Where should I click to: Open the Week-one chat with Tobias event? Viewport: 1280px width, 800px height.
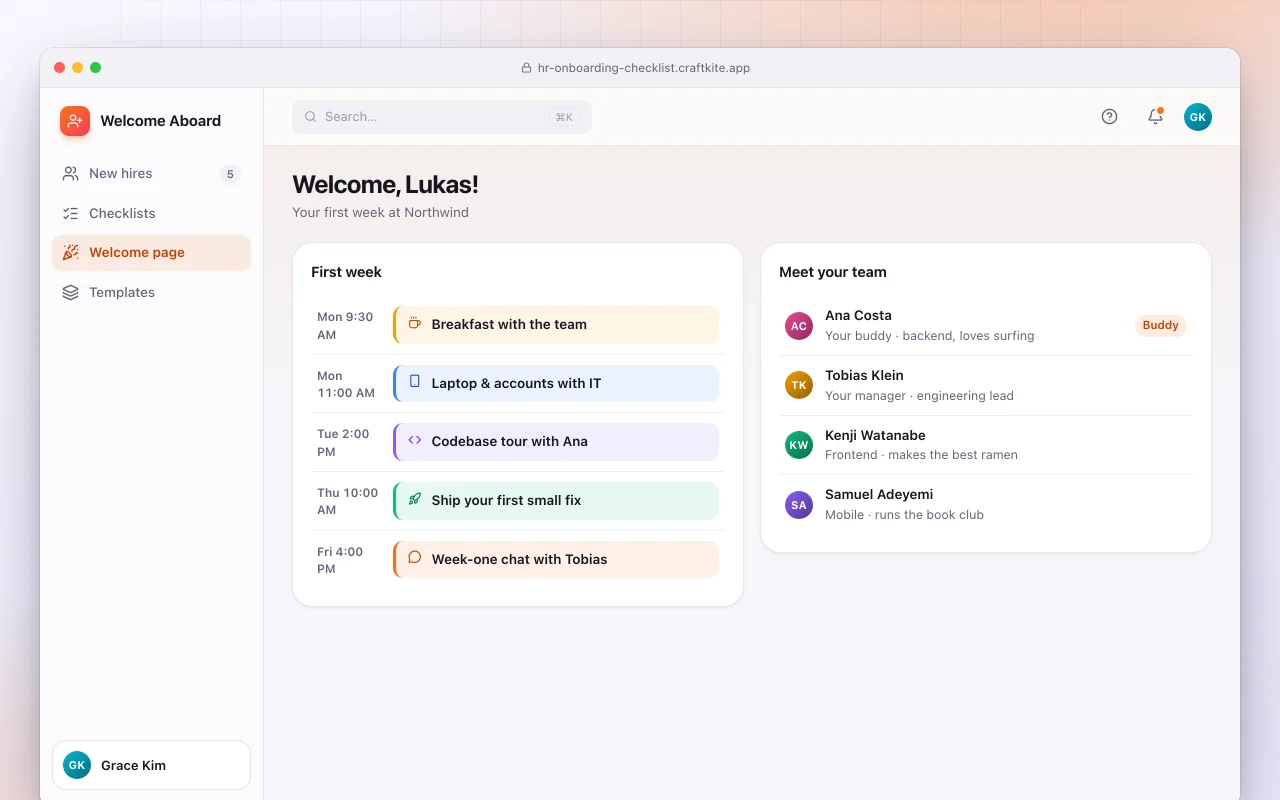[556, 560]
